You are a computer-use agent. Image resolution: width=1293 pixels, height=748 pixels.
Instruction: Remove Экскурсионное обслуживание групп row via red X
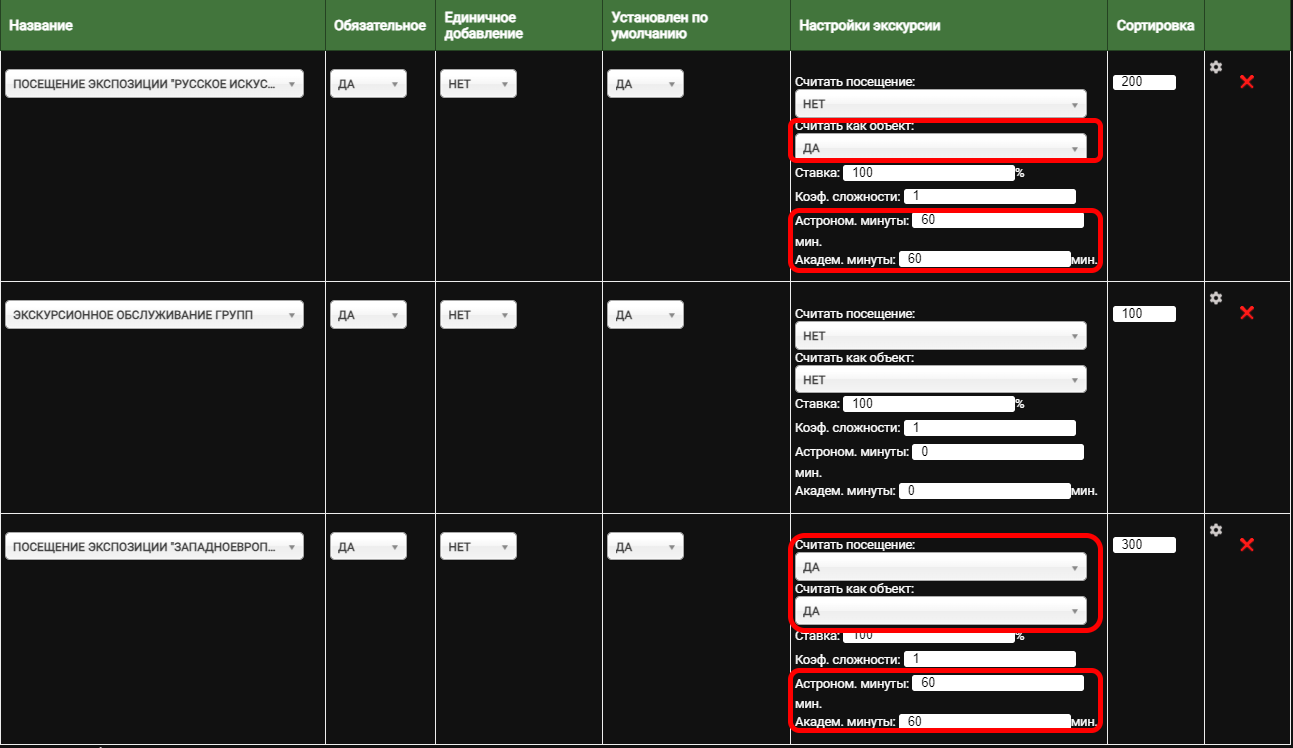pyautogui.click(x=1246, y=313)
